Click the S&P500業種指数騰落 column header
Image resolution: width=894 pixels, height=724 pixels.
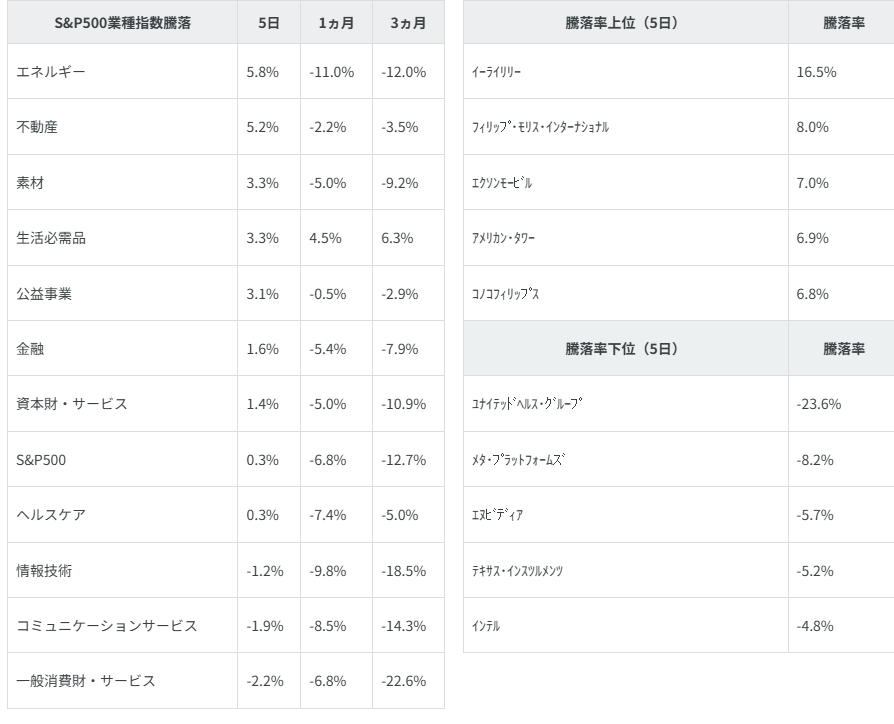click(121, 23)
